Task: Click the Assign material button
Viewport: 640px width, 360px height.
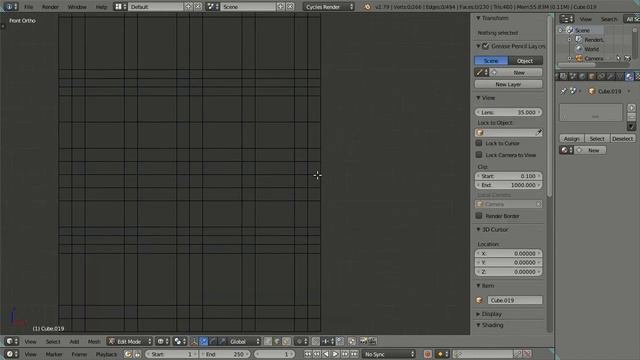Action: [x=571, y=139]
